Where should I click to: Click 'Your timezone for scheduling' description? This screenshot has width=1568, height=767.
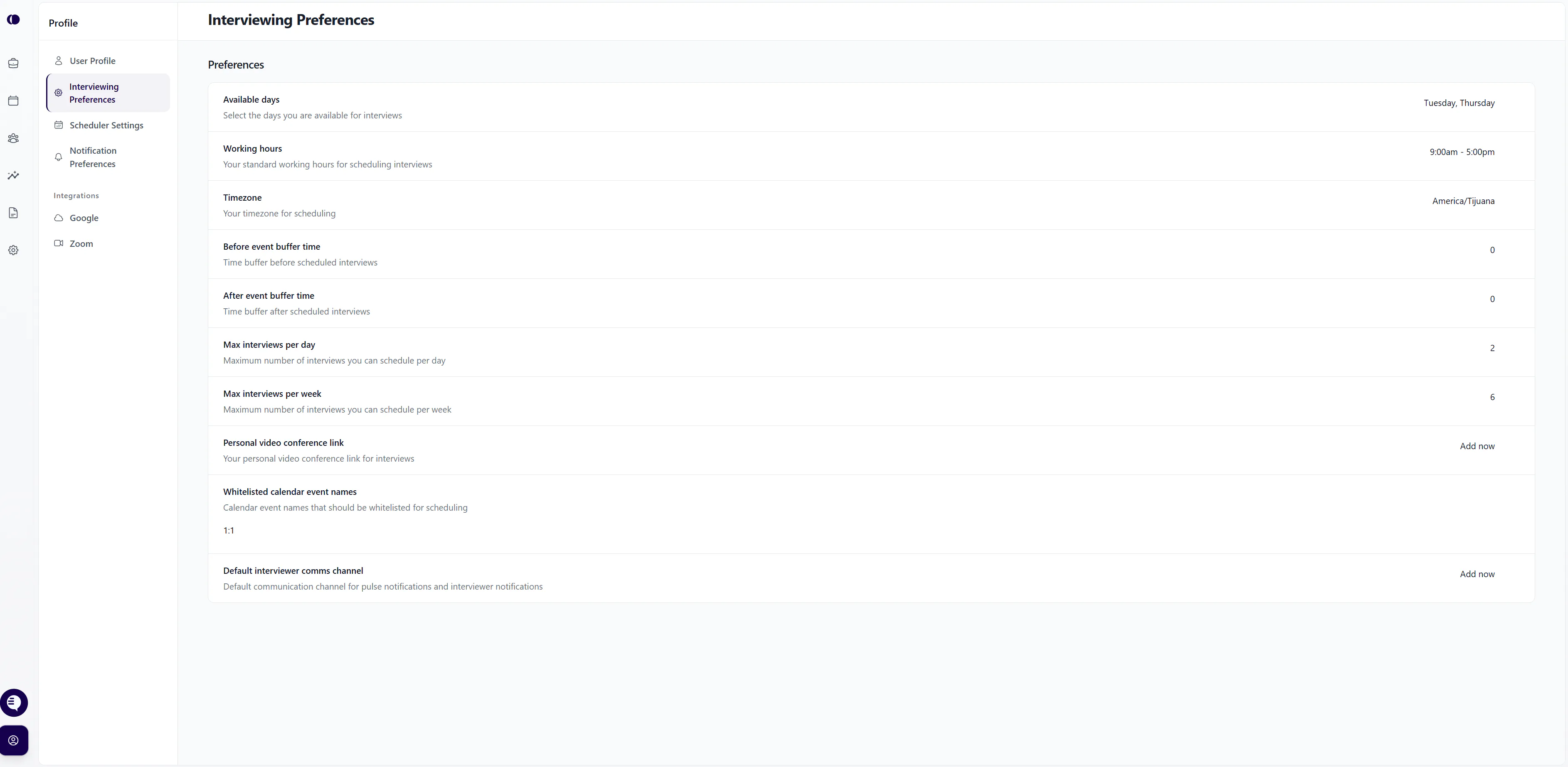[x=279, y=214]
